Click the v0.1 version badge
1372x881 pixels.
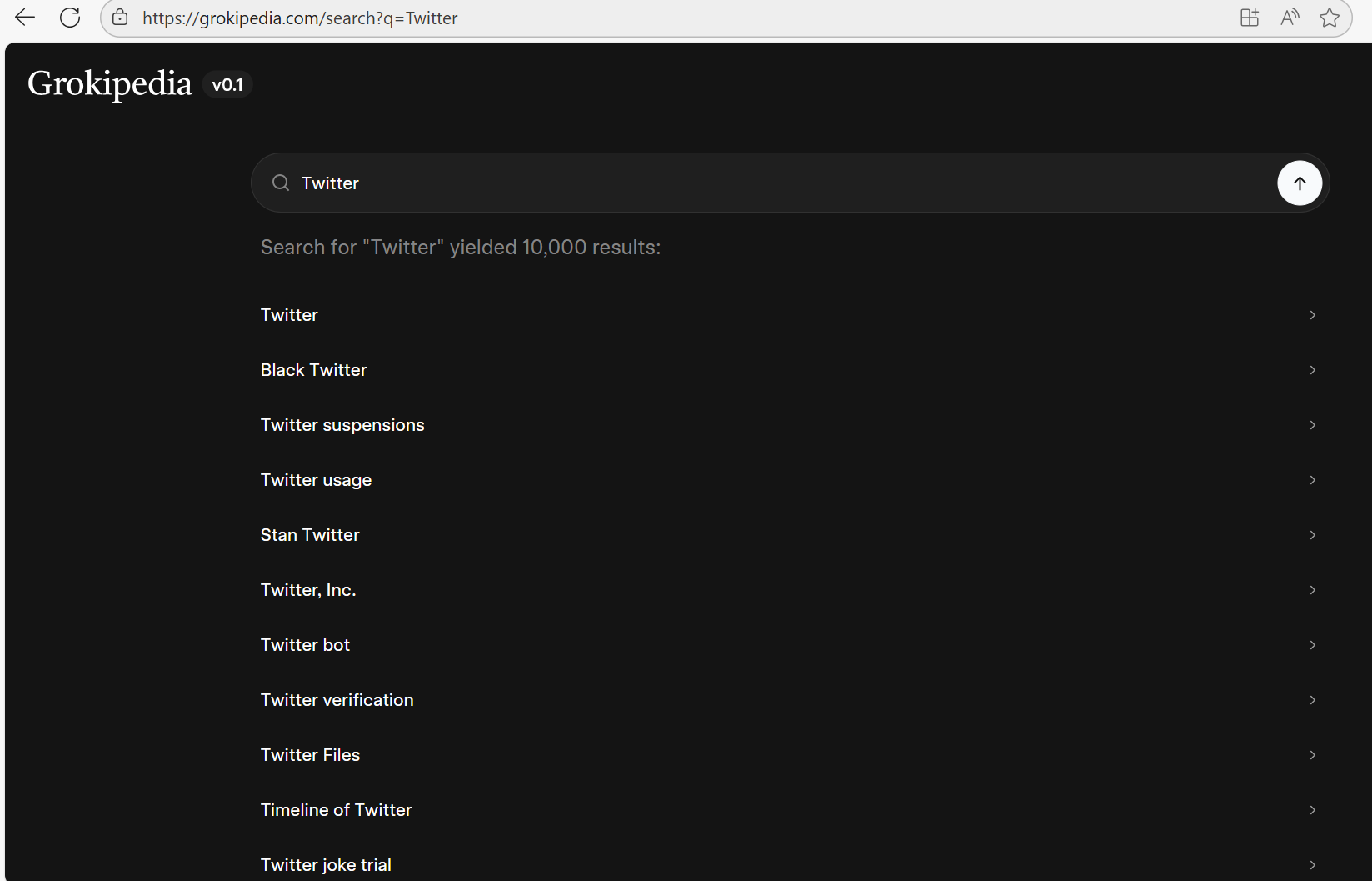227,85
